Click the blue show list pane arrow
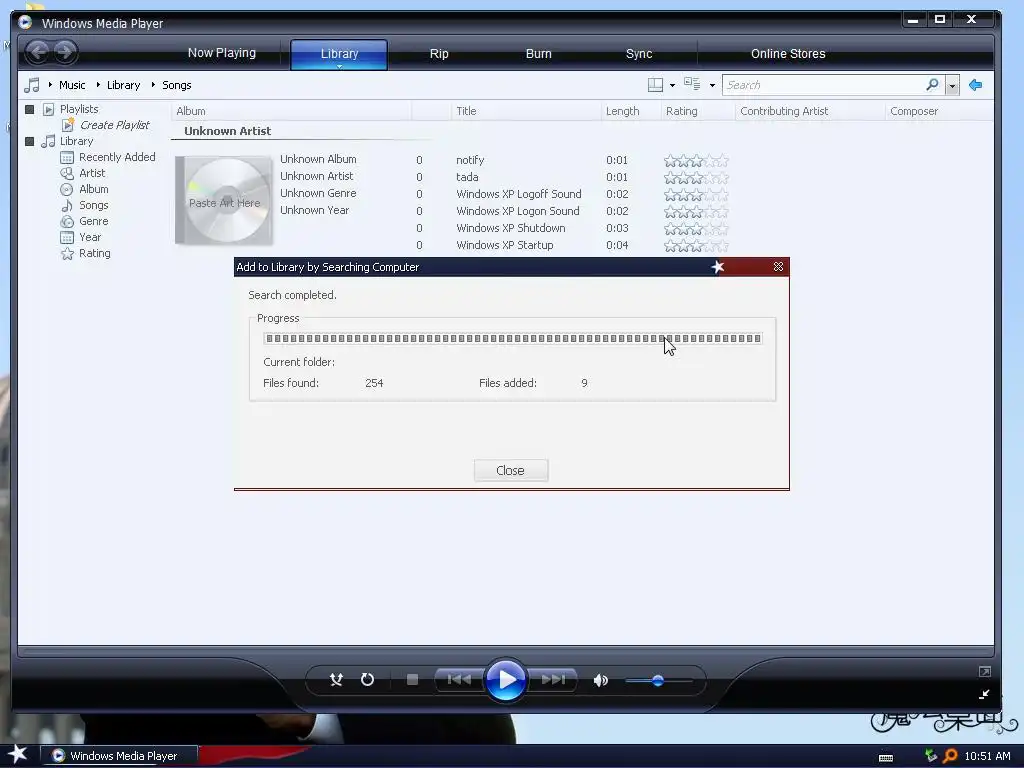This screenshot has width=1024, height=768. (976, 85)
